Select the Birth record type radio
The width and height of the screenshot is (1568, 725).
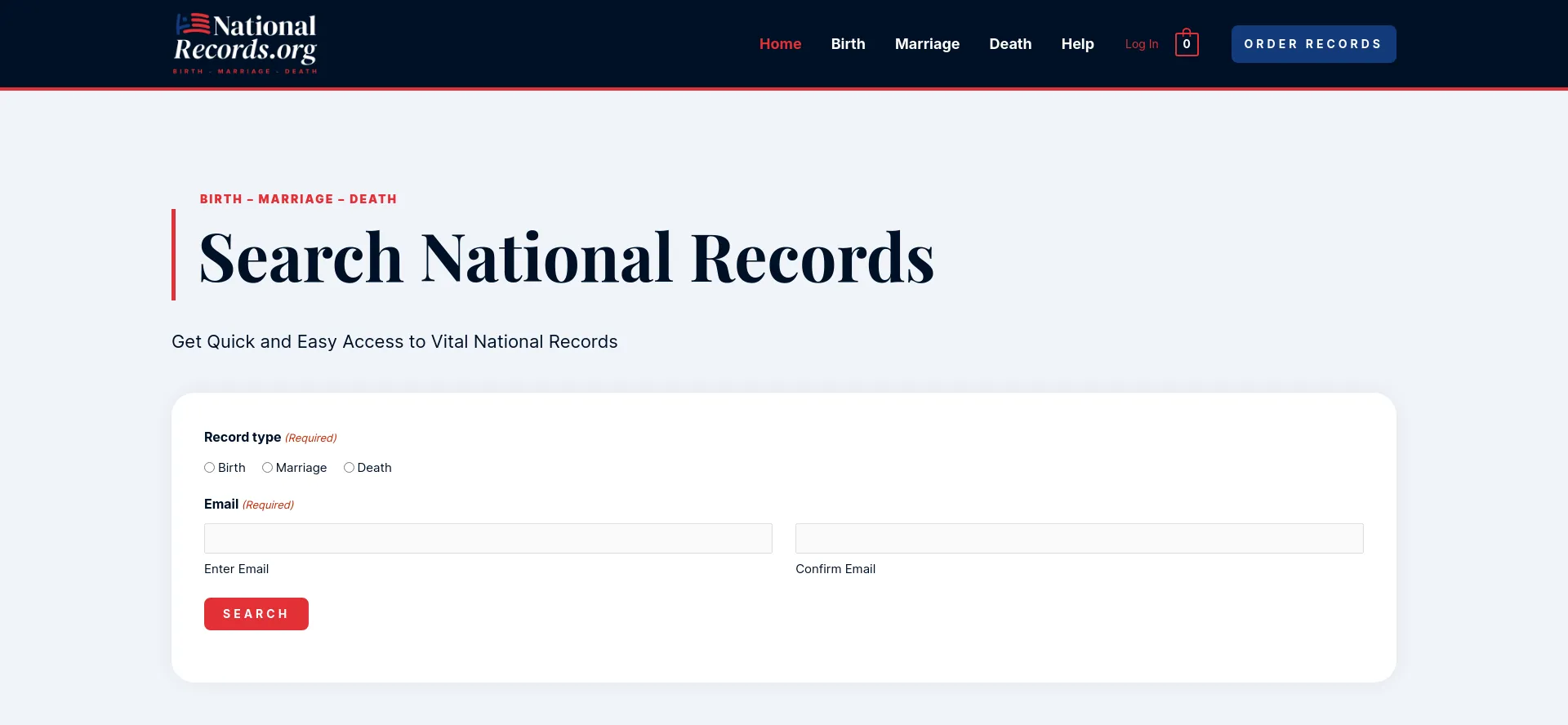coord(210,468)
